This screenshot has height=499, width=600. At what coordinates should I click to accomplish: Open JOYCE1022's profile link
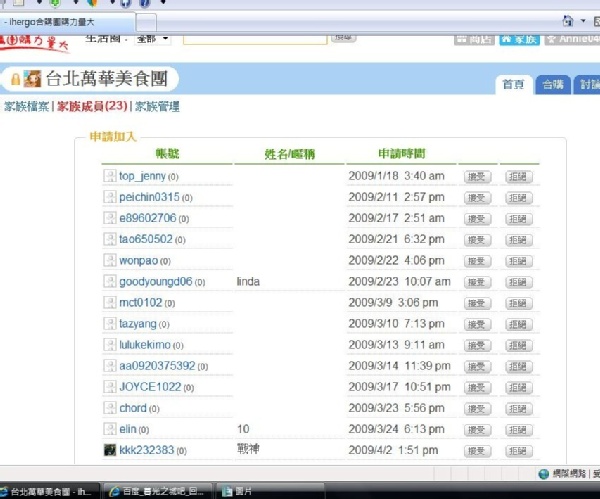150,387
